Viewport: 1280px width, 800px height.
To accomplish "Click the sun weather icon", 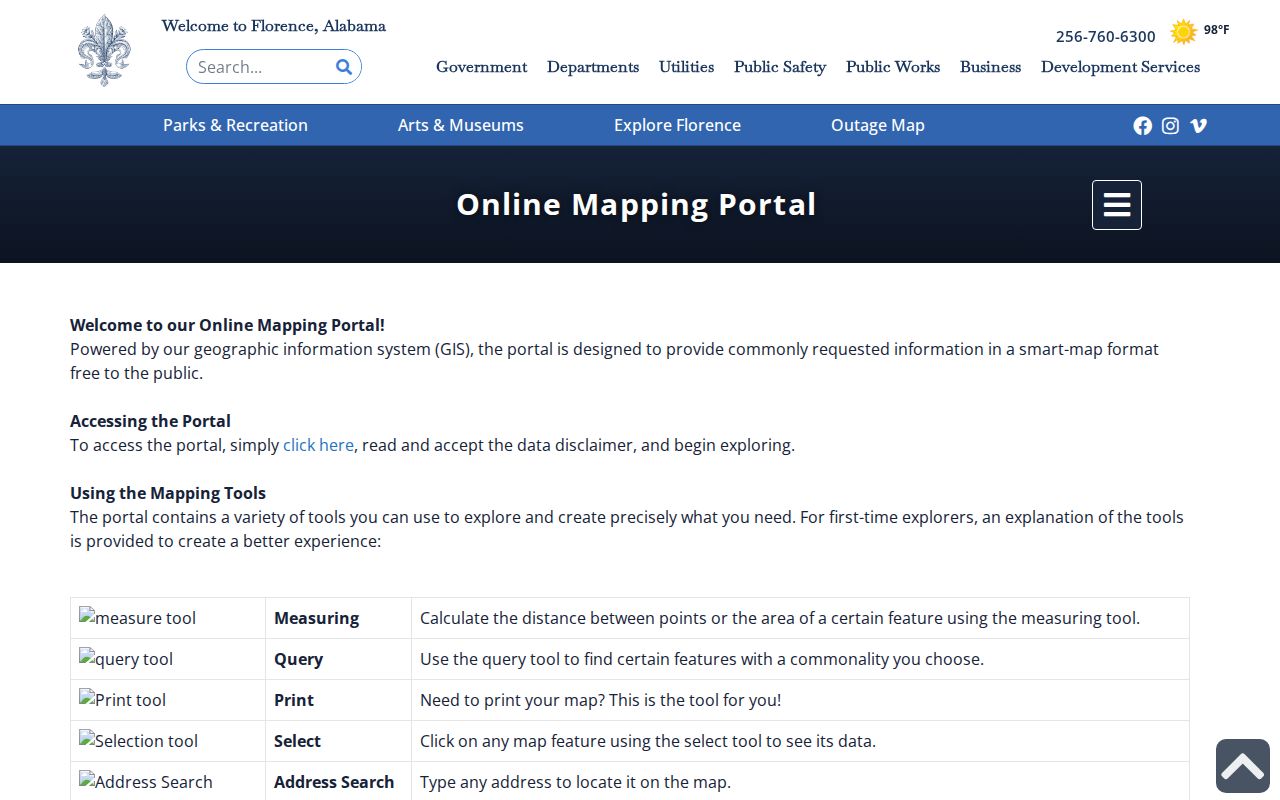I will pyautogui.click(x=1183, y=32).
